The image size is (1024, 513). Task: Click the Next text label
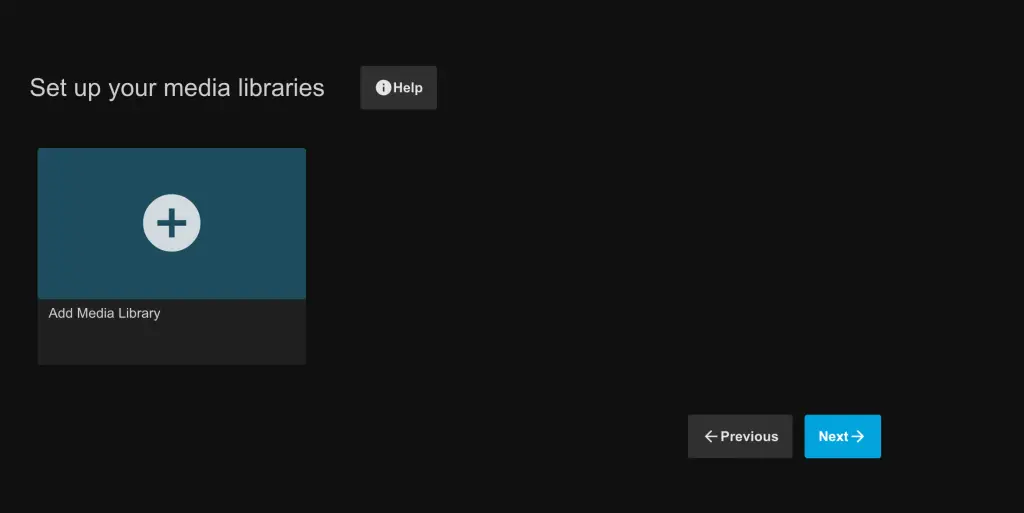[x=833, y=437]
